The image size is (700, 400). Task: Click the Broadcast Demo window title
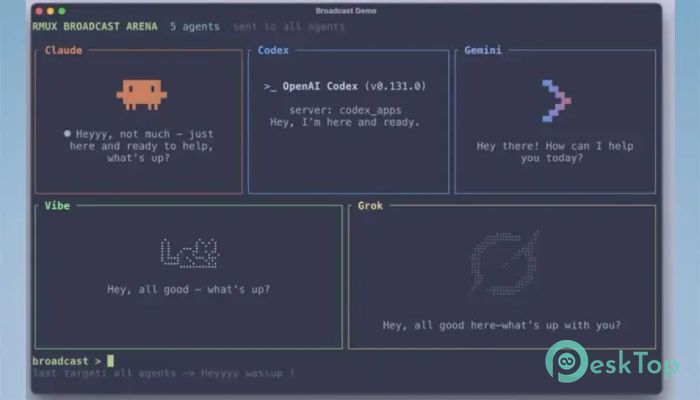pos(346,11)
